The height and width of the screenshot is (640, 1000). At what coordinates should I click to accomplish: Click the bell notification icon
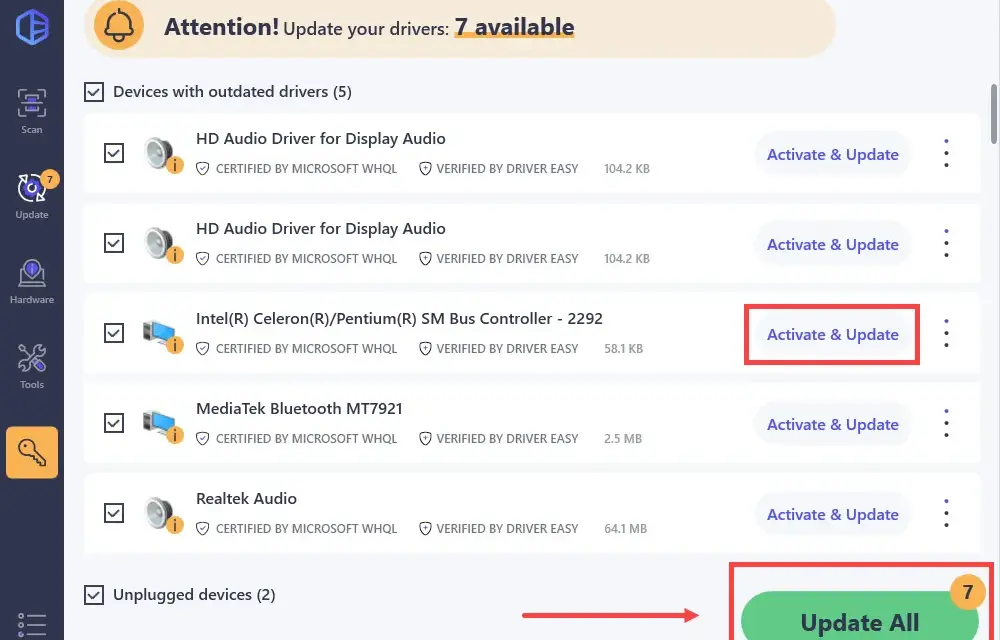(x=119, y=26)
